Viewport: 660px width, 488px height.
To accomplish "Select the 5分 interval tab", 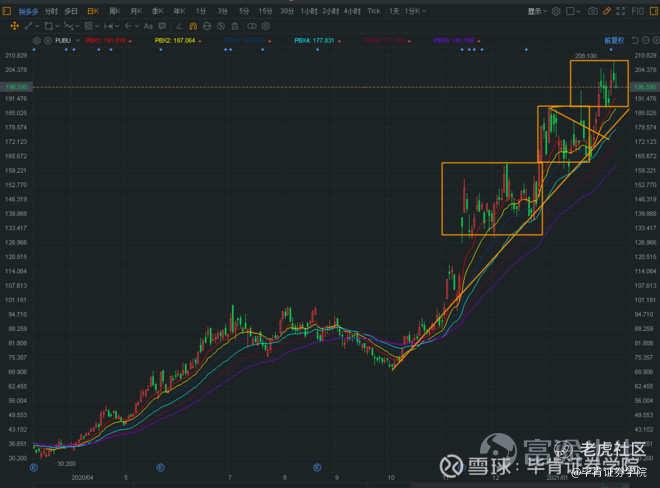I will (244, 11).
